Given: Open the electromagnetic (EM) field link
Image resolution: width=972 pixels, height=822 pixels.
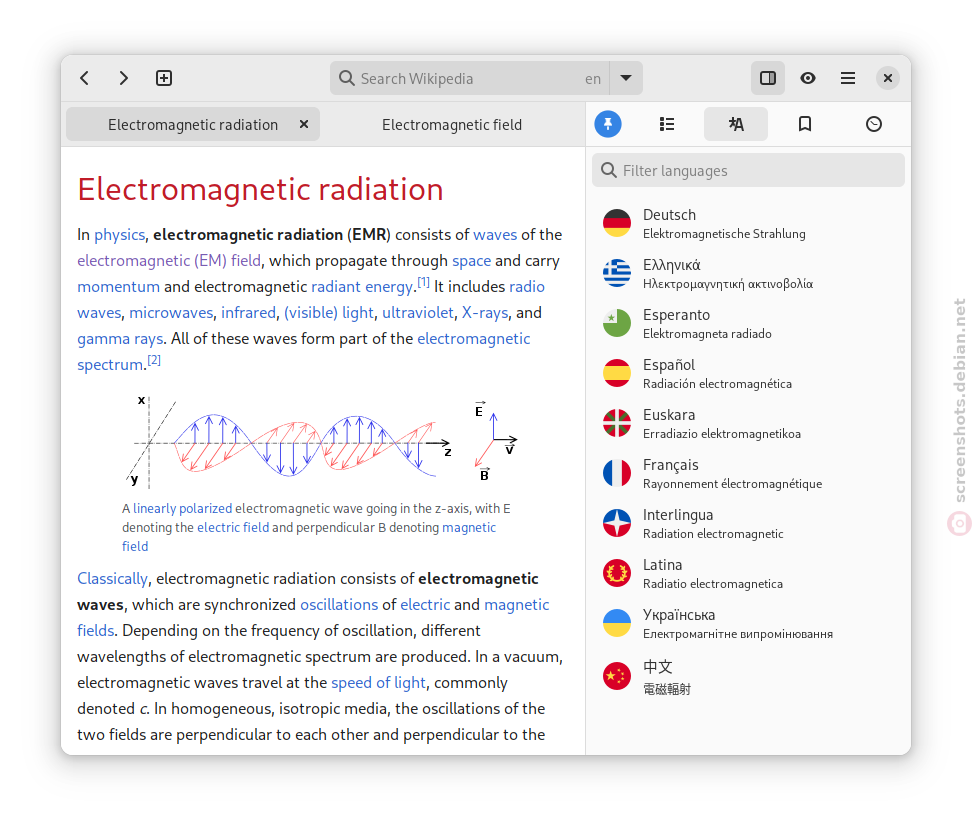Looking at the screenshot, I should click(169, 261).
